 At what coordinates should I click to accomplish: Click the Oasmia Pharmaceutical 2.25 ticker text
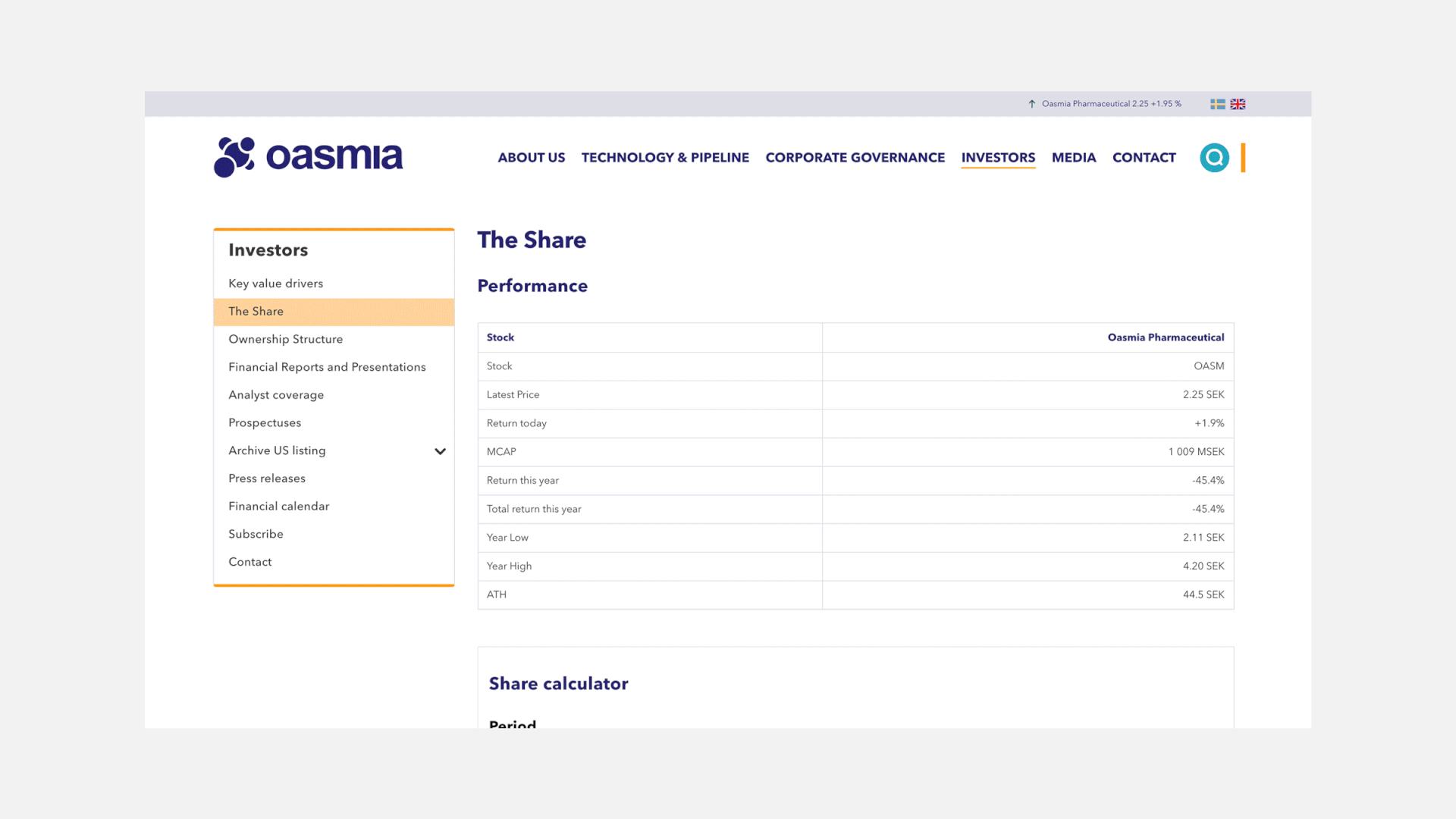point(1111,104)
